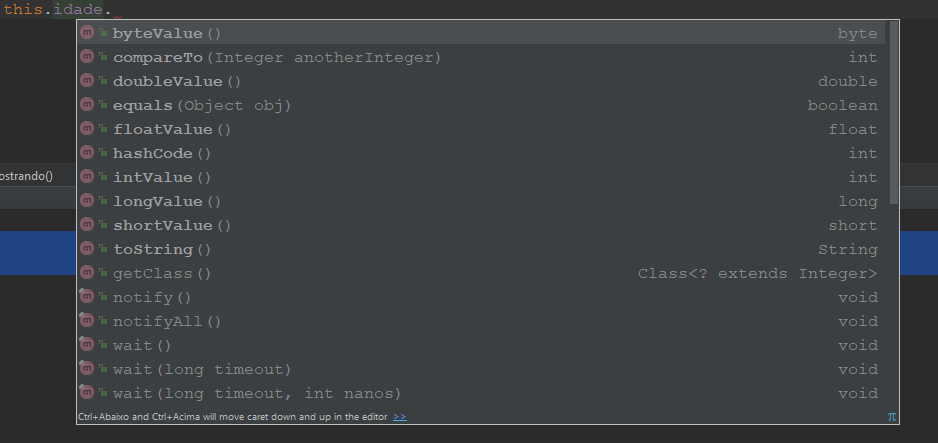Click the completion popup scrollbar thumb

894,112
